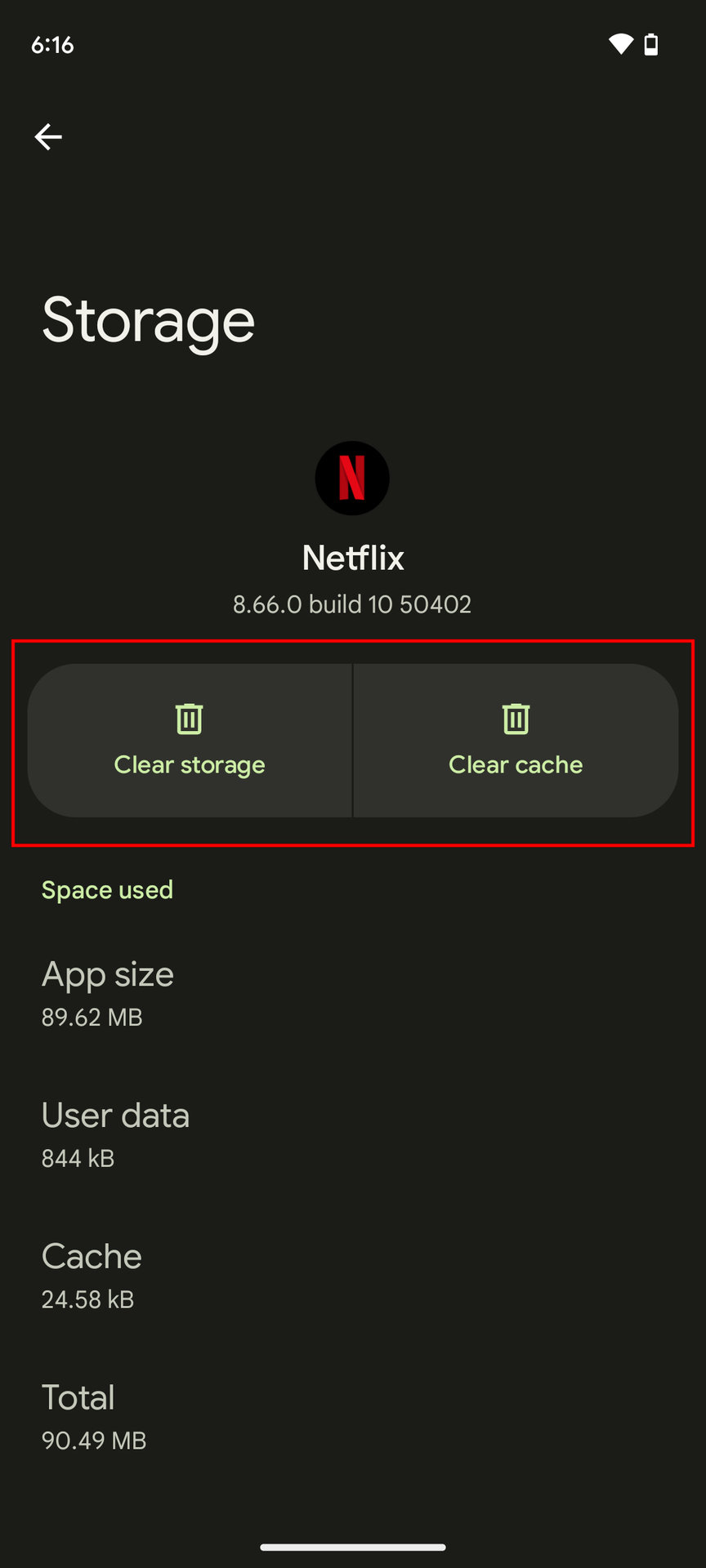706x1568 pixels.
Task: Tap the Storage page title
Action: (148, 320)
